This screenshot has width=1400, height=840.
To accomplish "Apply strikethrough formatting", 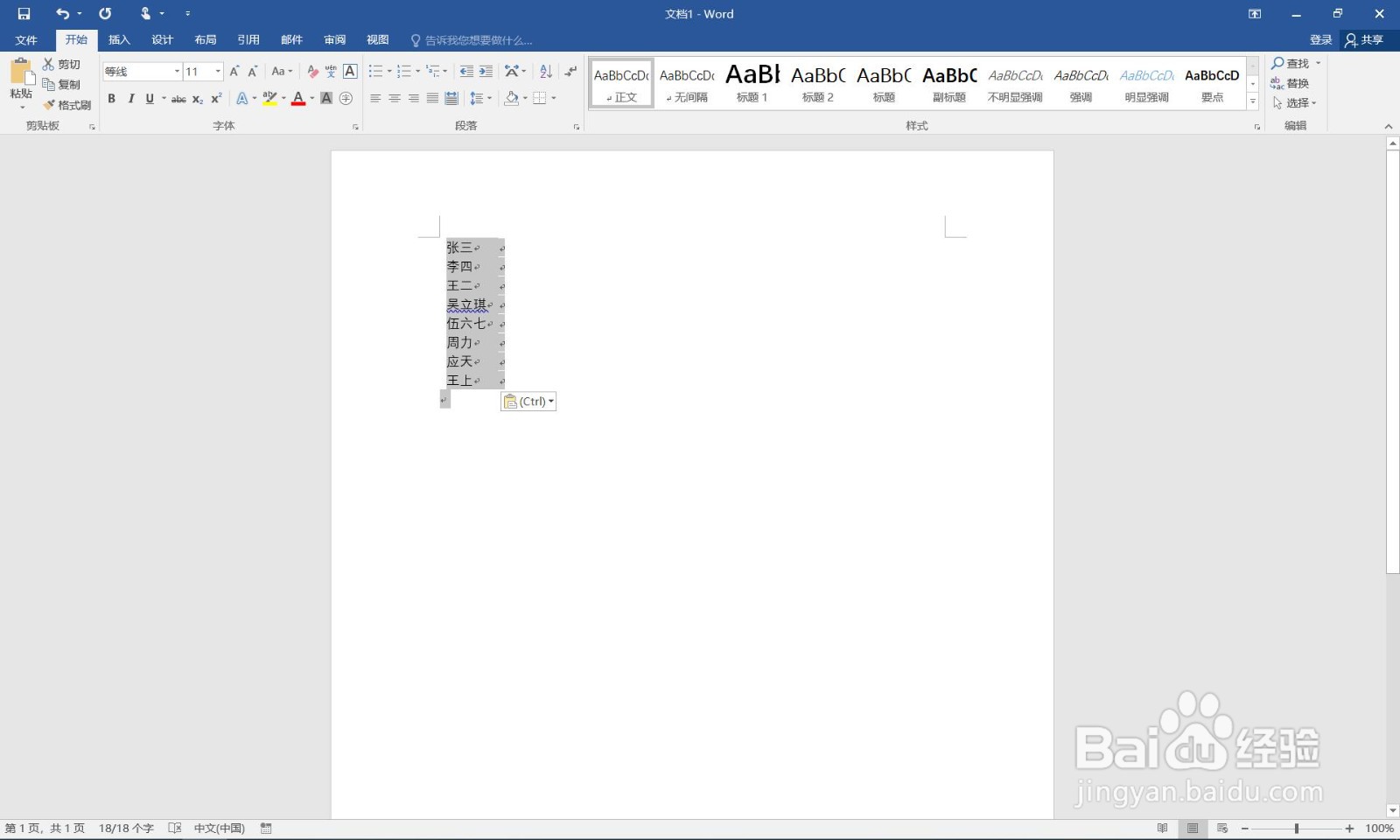I will point(178,99).
